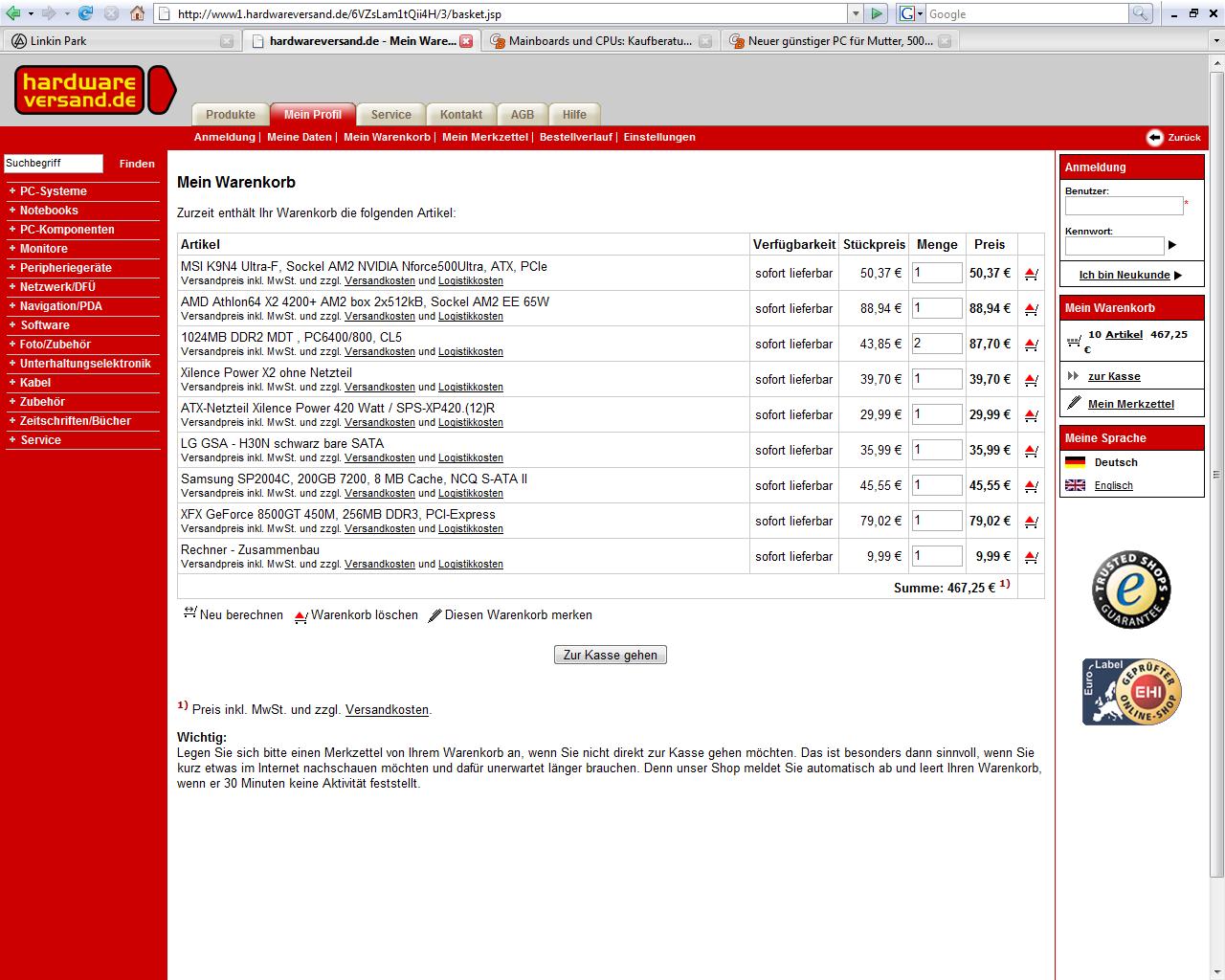Screen dimensions: 1225x980
Task: Click the hardwareversand.de logo
Action: tap(95, 90)
